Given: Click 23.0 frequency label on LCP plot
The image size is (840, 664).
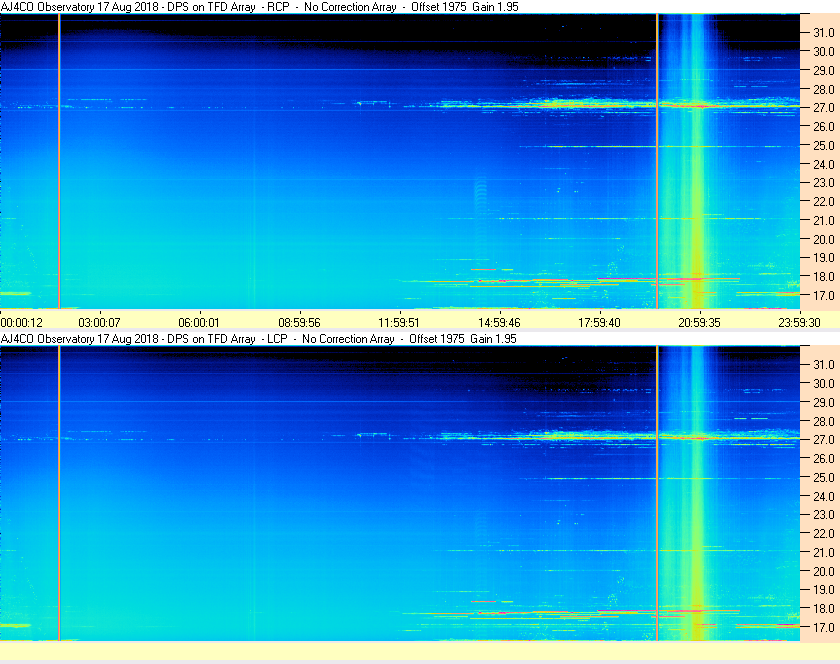Looking at the screenshot, I should [x=824, y=514].
